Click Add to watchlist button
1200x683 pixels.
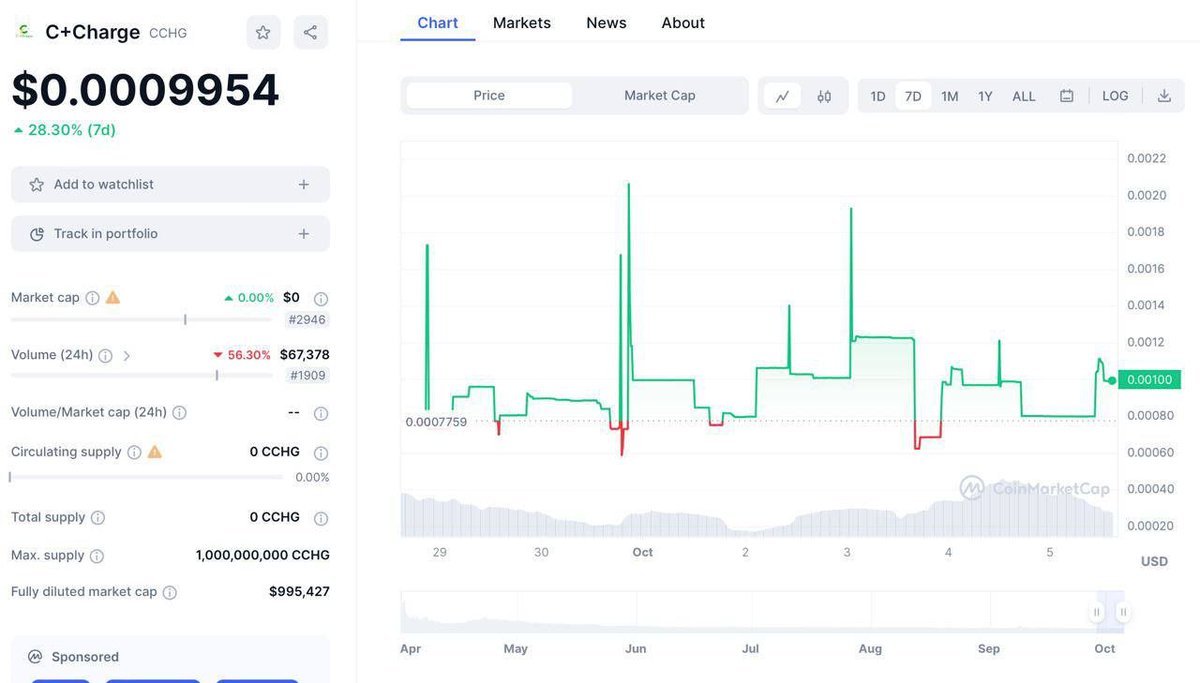click(170, 185)
